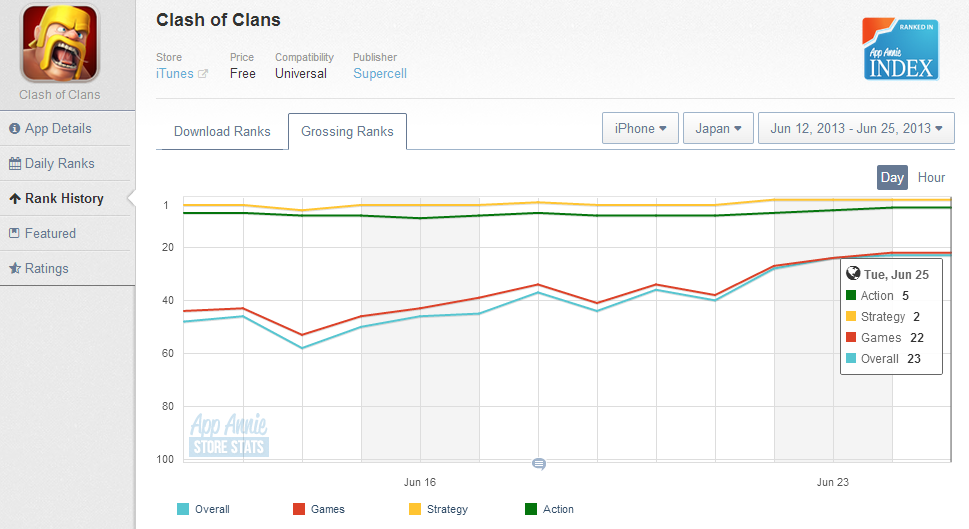Click the Strategy yellow legend swatch
Viewport: 969px width, 529px height.
coord(415,509)
